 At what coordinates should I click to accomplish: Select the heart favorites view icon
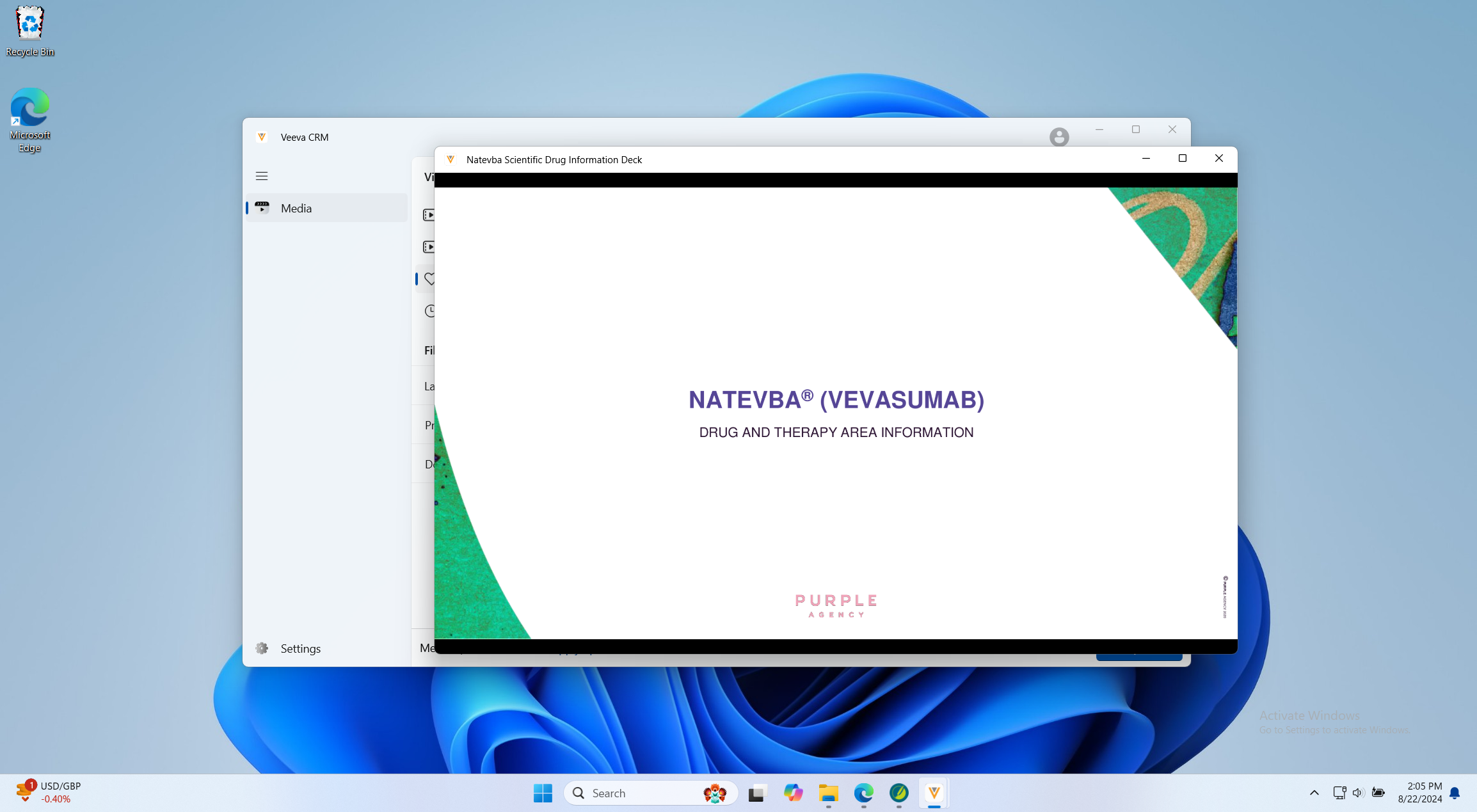pos(429,279)
